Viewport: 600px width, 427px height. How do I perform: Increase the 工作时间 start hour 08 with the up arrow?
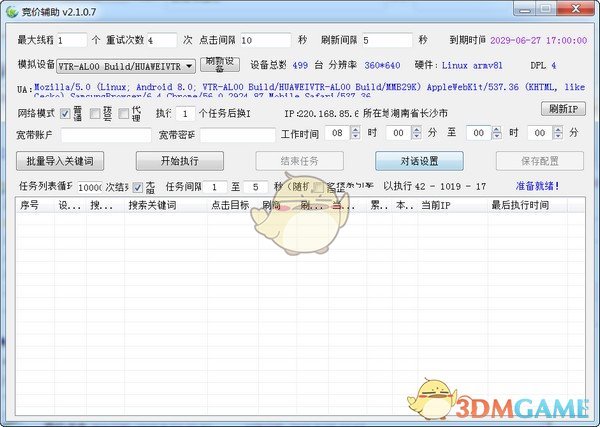[x=355, y=130]
